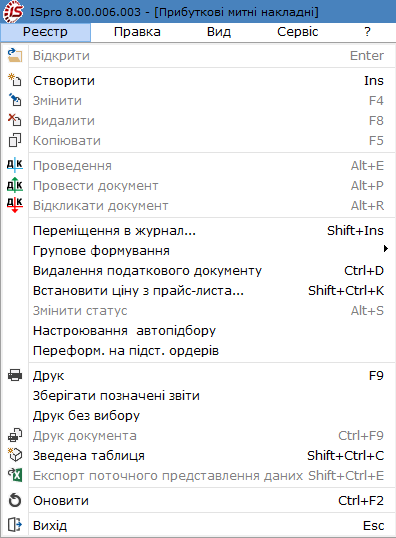Expand the Групове формування submenu arrow
396x538 pixels.
tap(386, 249)
